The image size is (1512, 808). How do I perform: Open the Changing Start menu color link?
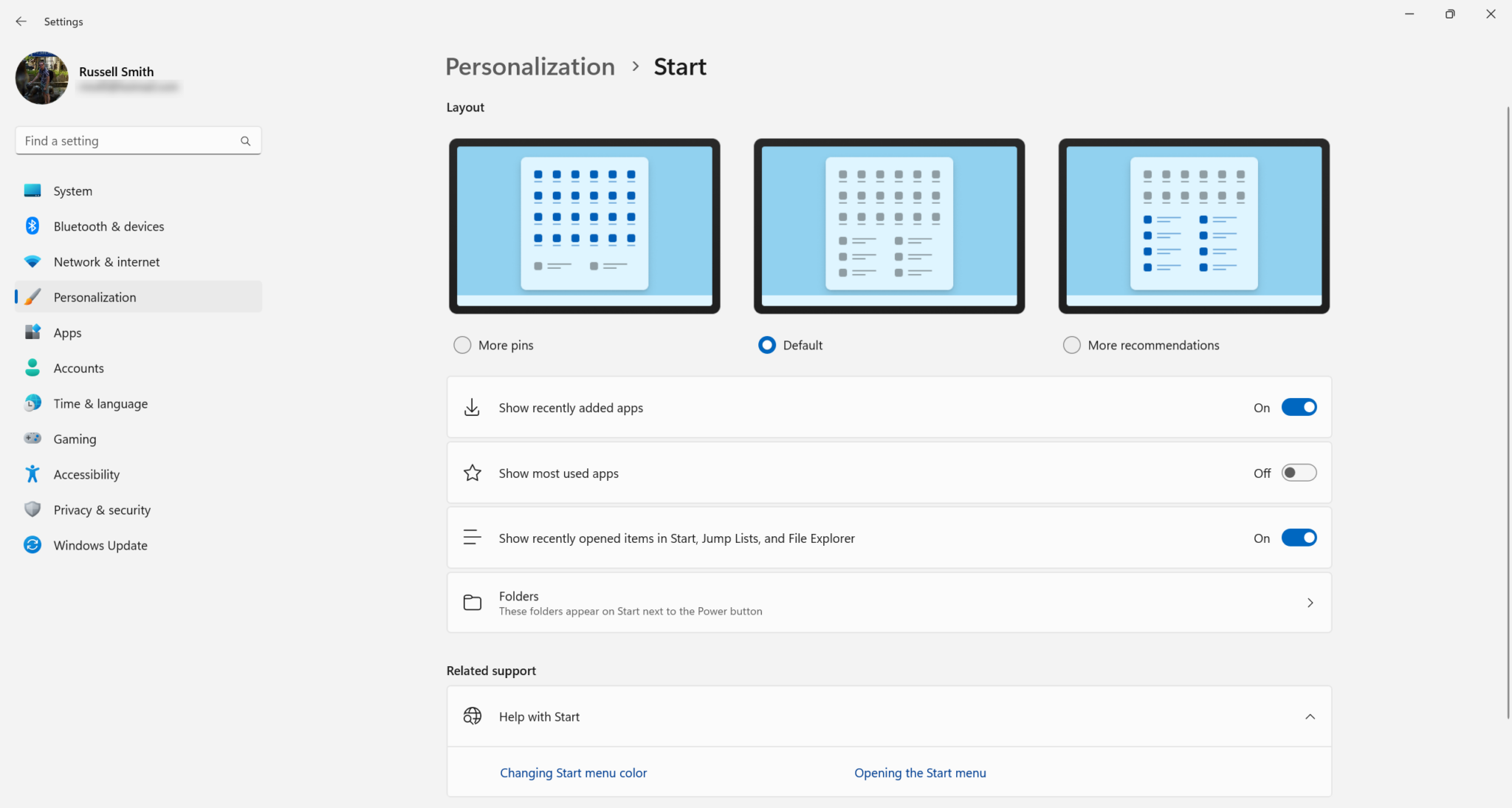pos(573,772)
